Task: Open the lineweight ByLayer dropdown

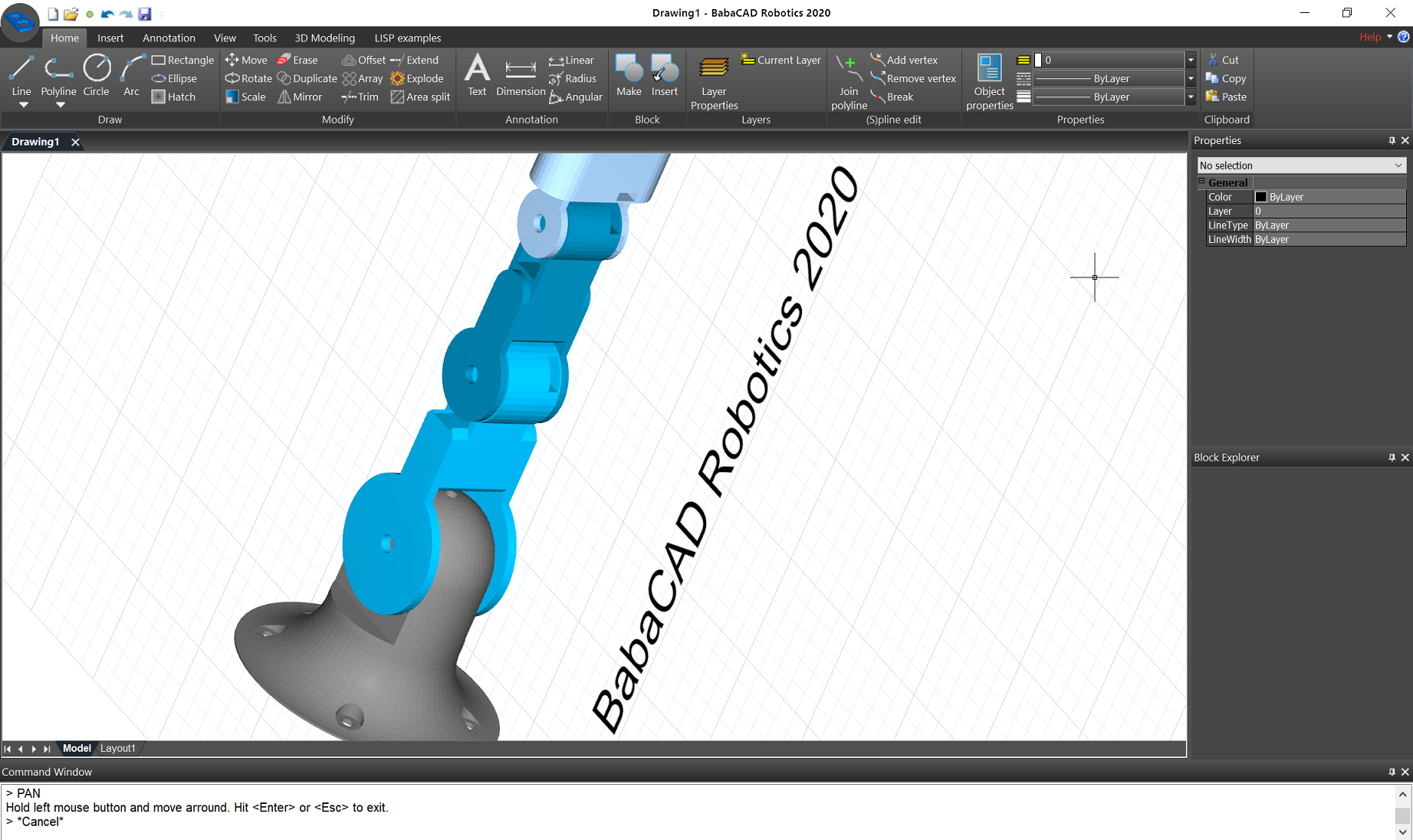Action: [x=1191, y=97]
